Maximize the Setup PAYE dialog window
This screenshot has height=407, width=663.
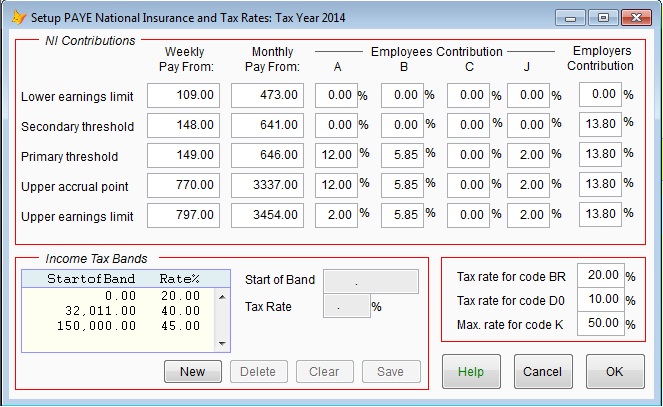click(x=603, y=18)
